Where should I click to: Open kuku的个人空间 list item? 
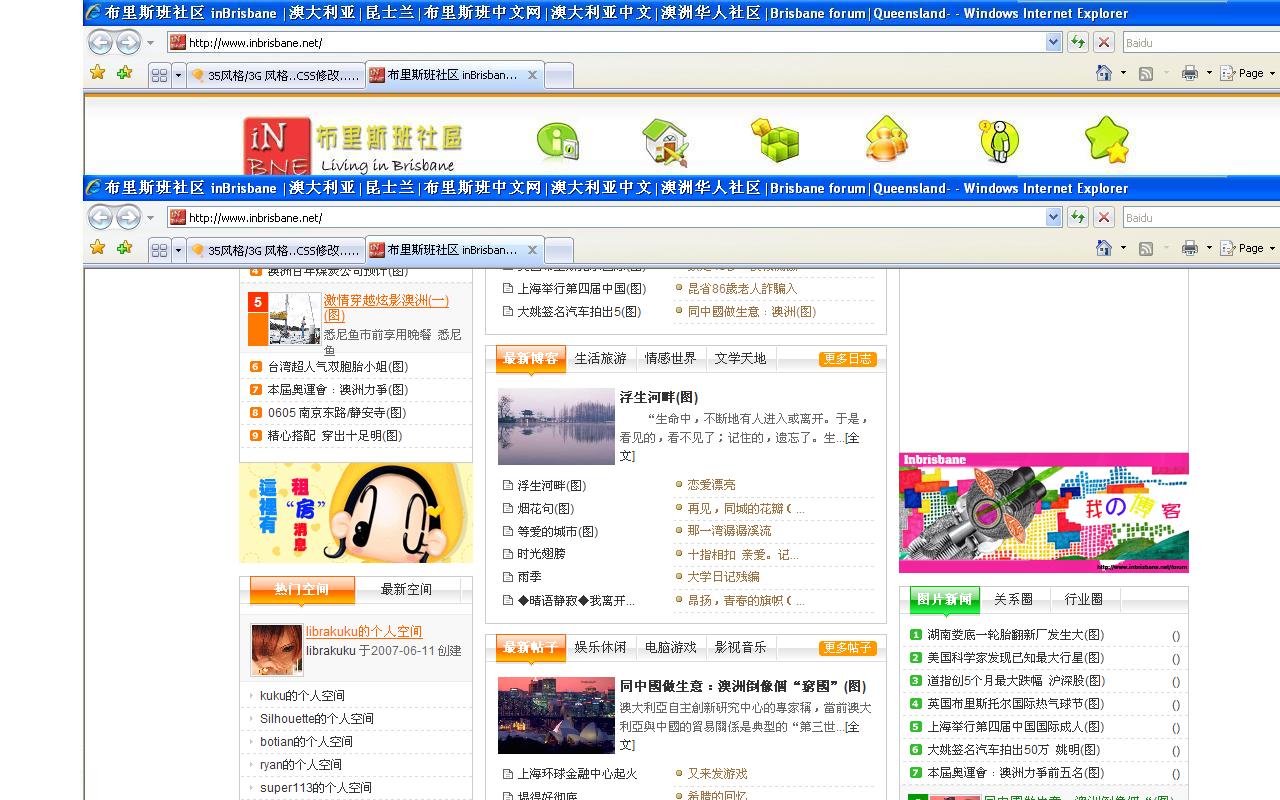click(x=302, y=696)
